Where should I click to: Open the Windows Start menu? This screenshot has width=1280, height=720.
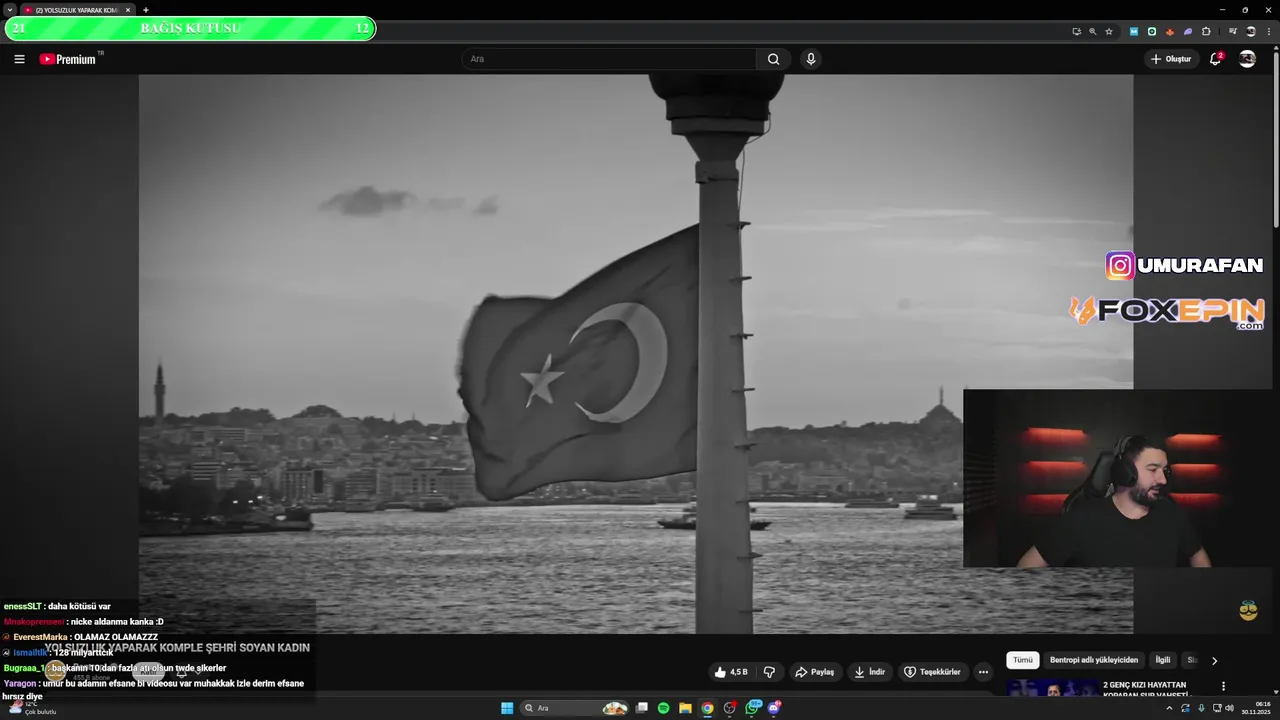pos(507,708)
